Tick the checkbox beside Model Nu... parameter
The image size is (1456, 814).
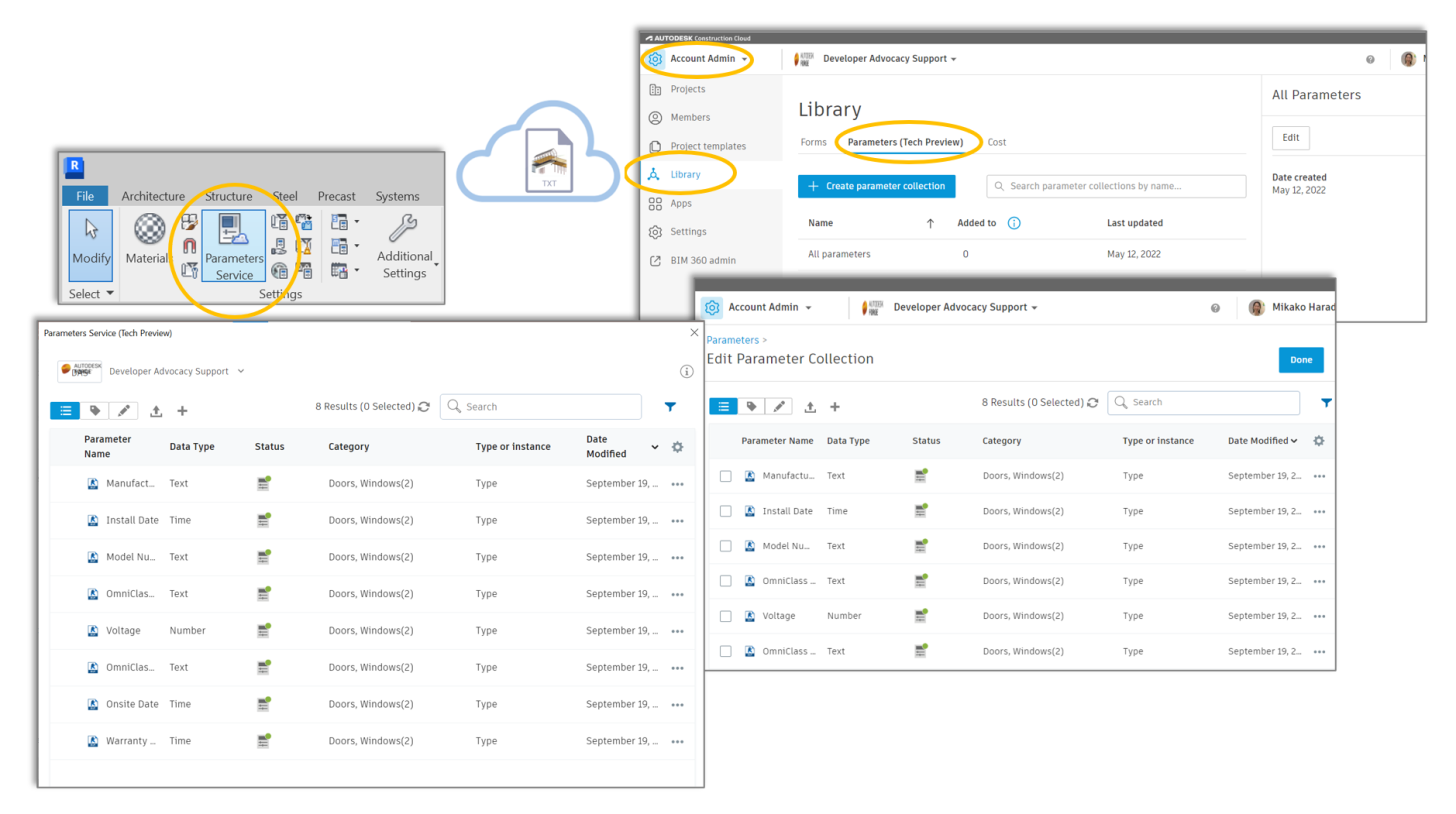point(725,546)
